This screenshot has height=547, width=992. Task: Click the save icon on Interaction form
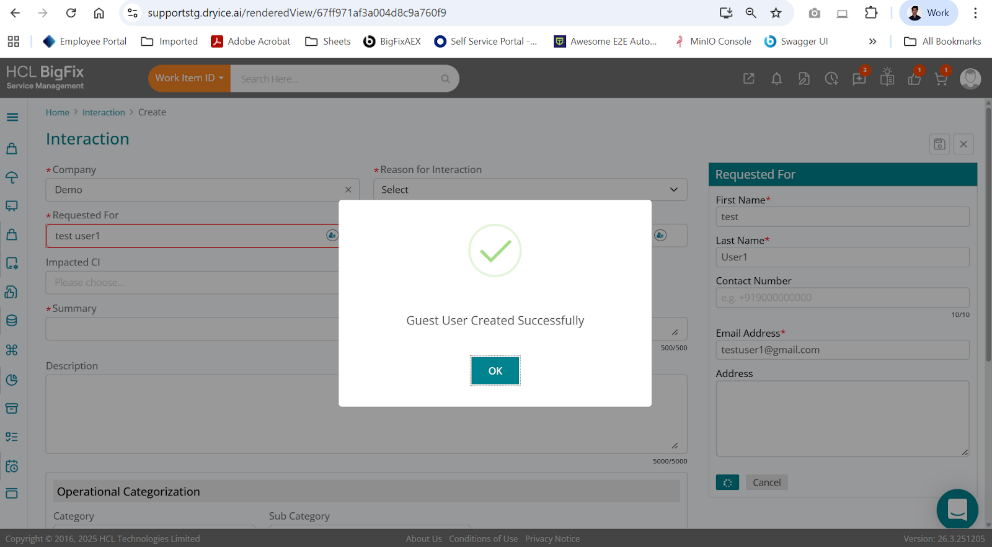pyautogui.click(x=939, y=144)
